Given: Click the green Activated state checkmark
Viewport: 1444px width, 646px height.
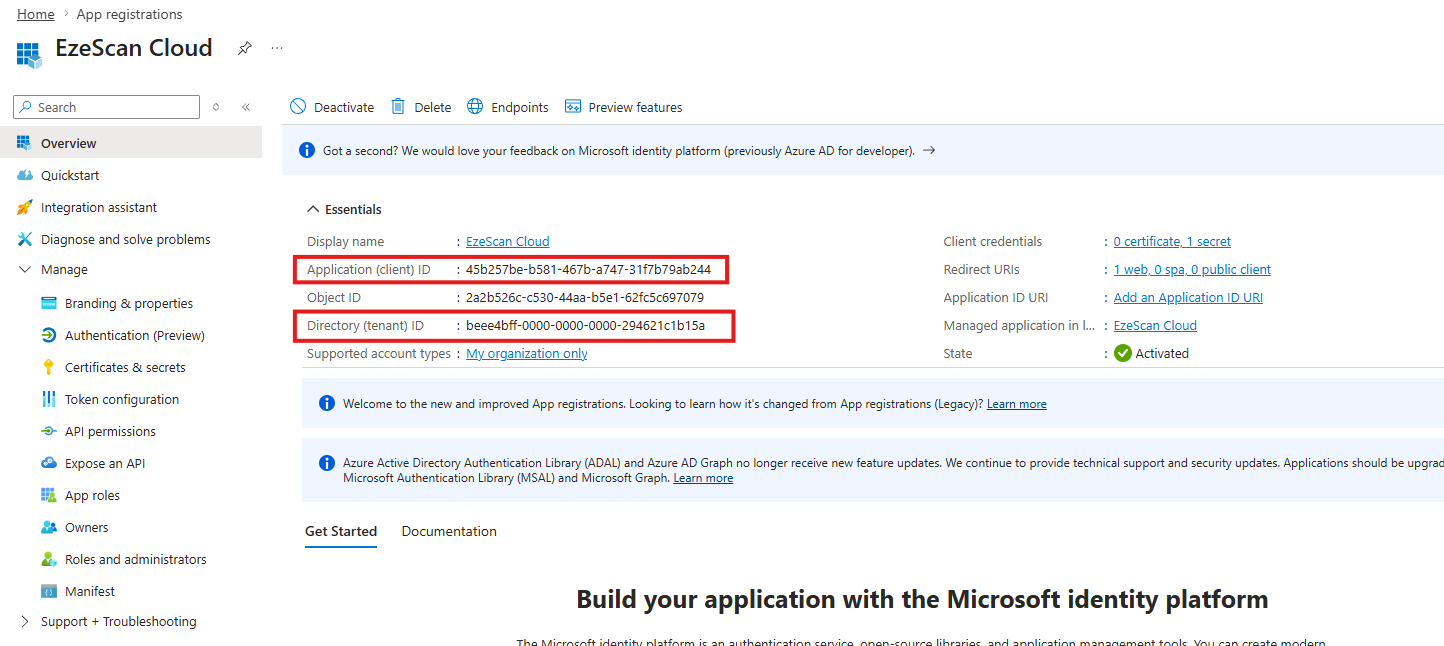Looking at the screenshot, I should [x=1123, y=353].
